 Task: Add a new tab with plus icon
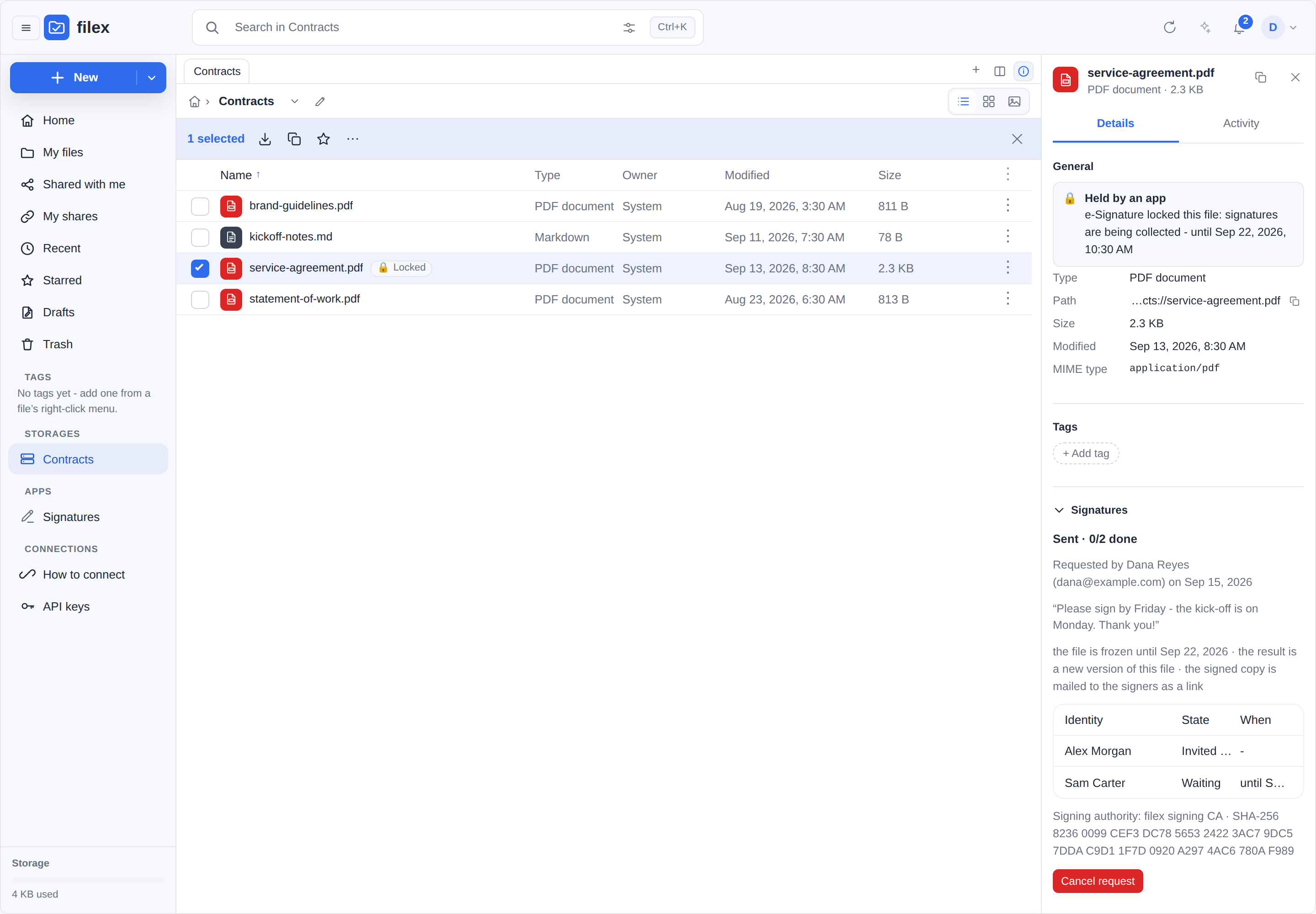pos(976,70)
